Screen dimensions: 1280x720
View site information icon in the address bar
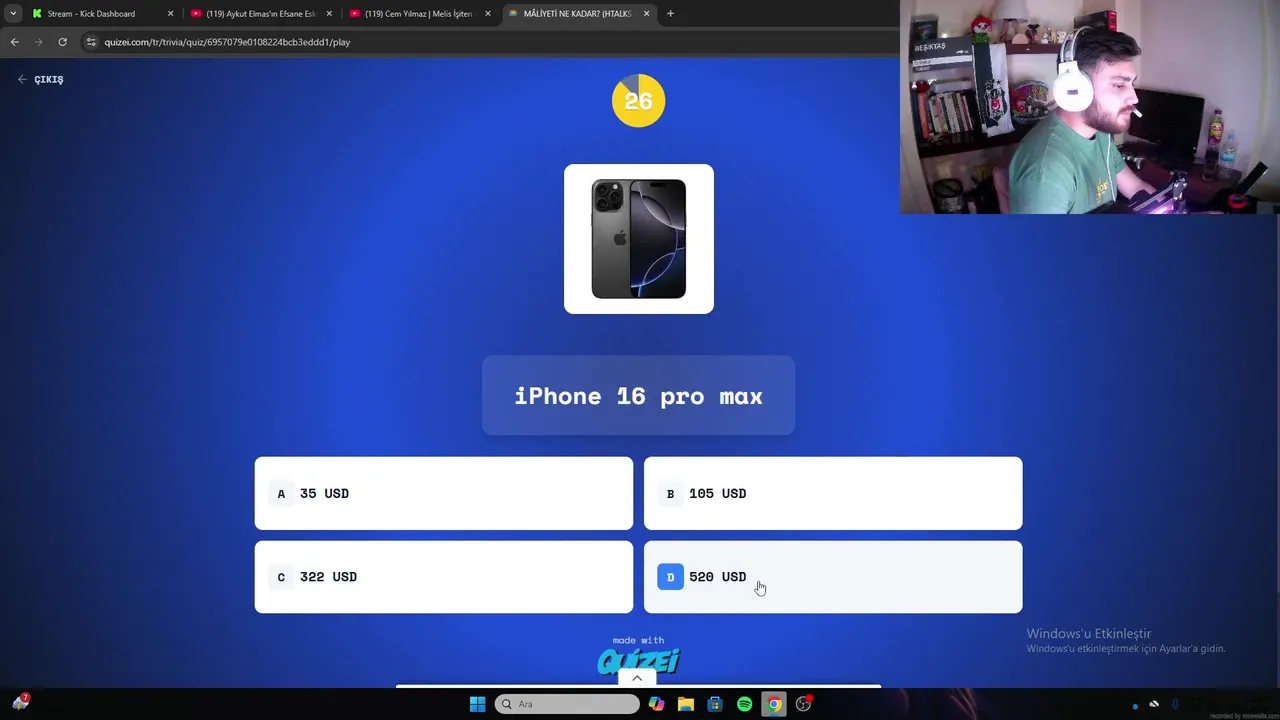coord(91,42)
